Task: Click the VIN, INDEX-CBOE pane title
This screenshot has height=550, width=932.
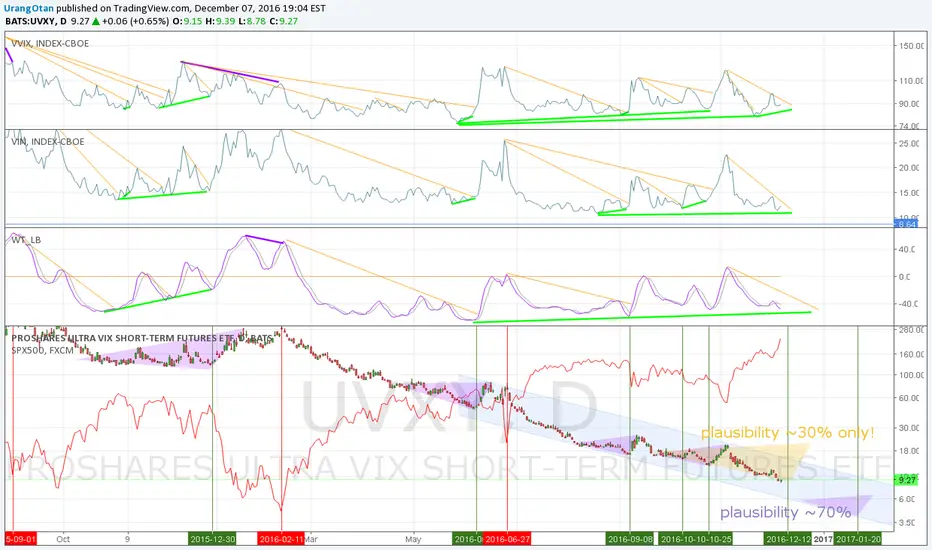Action: pos(48,142)
